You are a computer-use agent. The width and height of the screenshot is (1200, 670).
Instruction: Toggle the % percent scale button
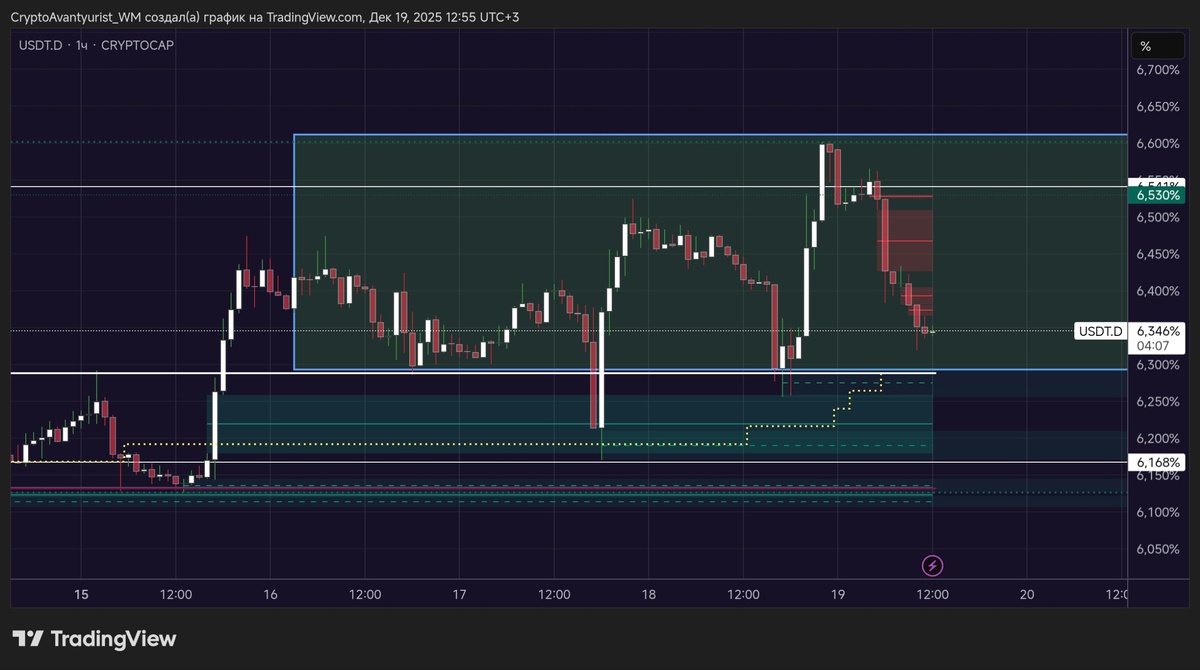coord(1158,46)
